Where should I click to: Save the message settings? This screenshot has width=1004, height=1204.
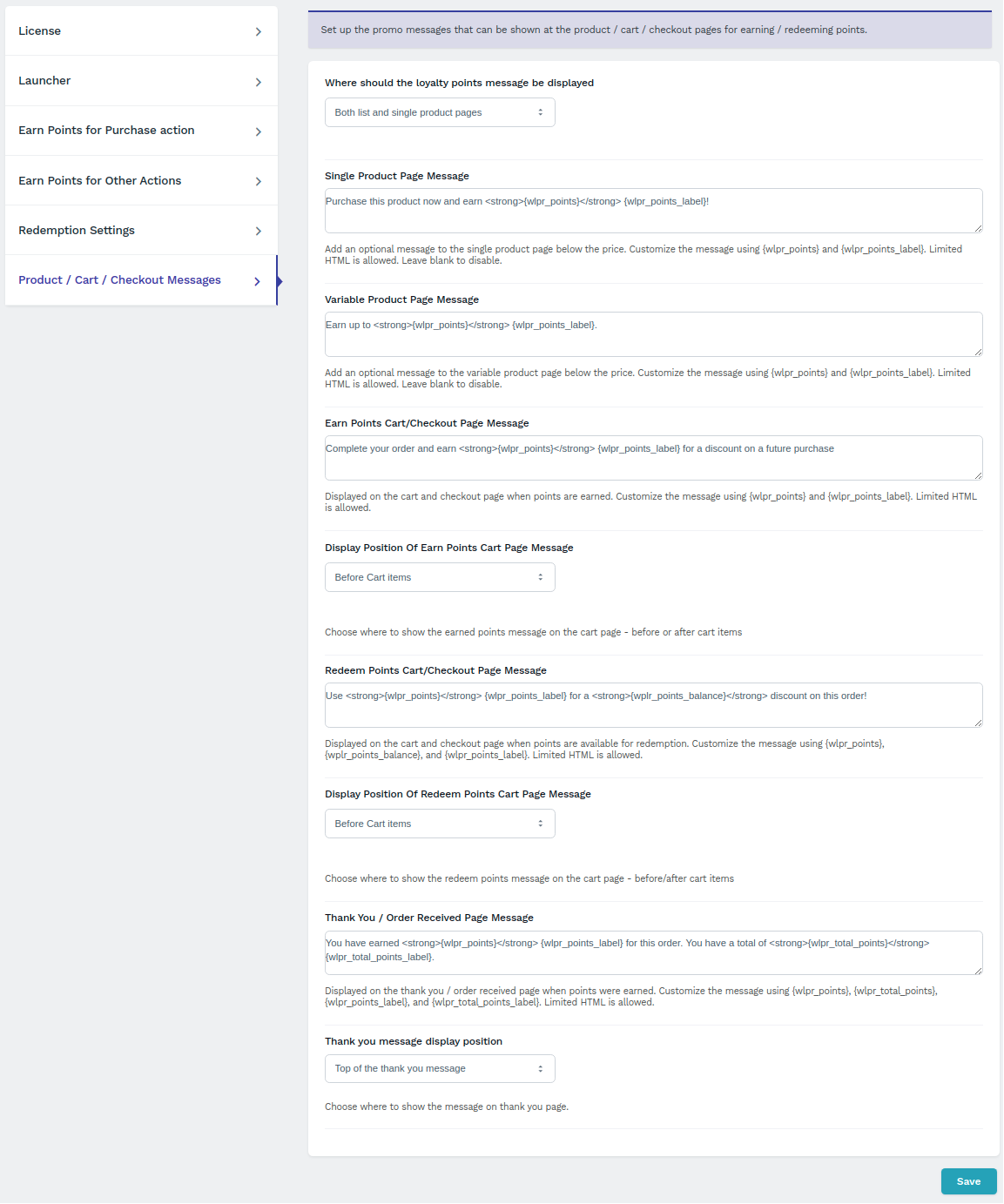coord(968,1181)
